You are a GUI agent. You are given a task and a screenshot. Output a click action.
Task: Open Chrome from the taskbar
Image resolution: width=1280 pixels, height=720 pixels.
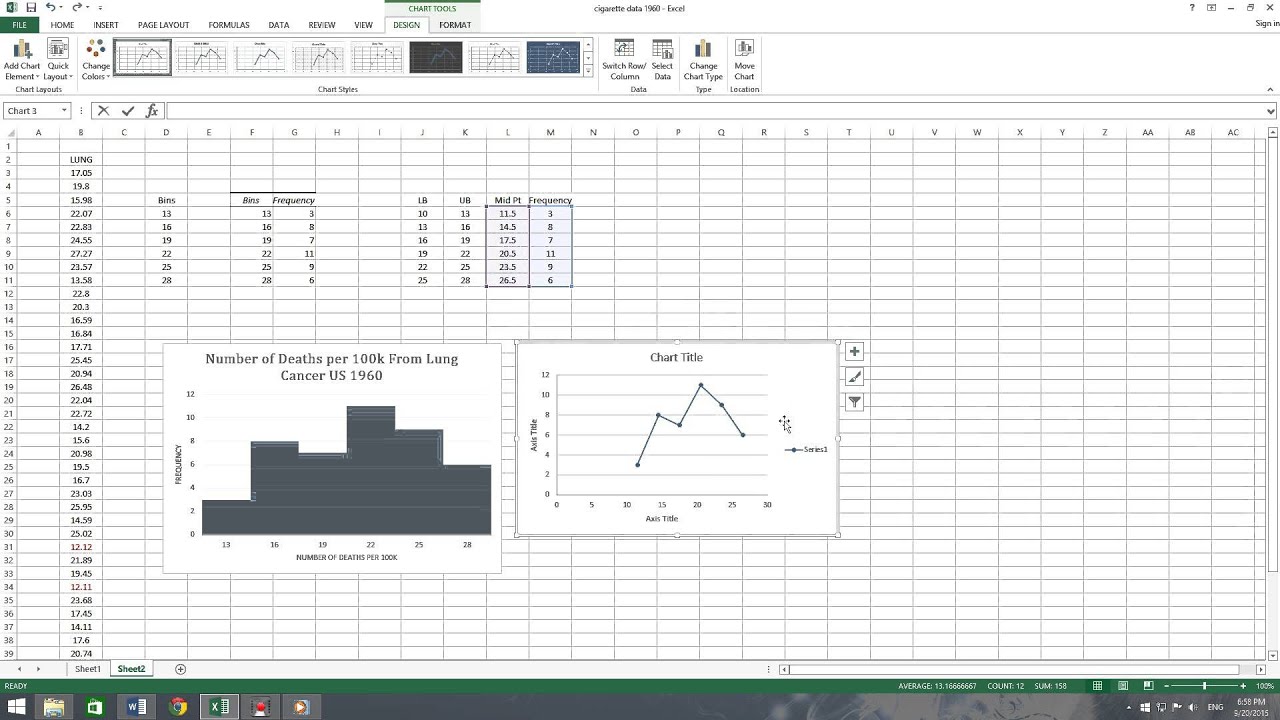(x=177, y=707)
